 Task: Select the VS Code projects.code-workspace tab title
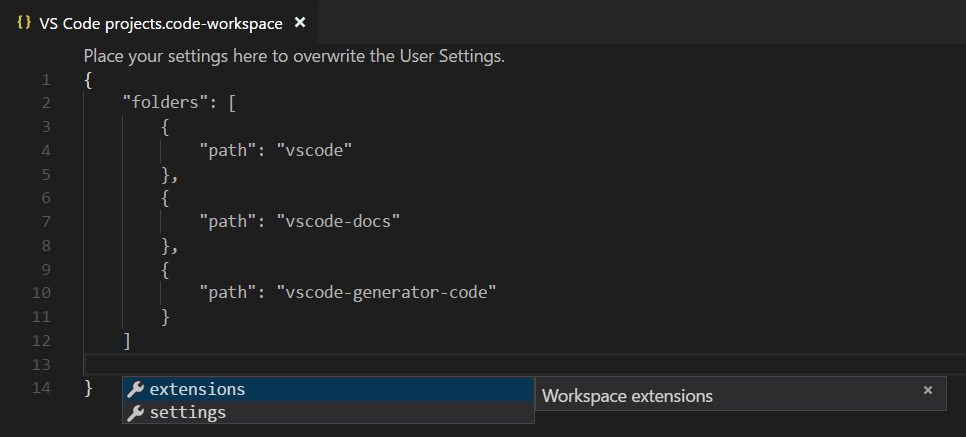[x=160, y=23]
